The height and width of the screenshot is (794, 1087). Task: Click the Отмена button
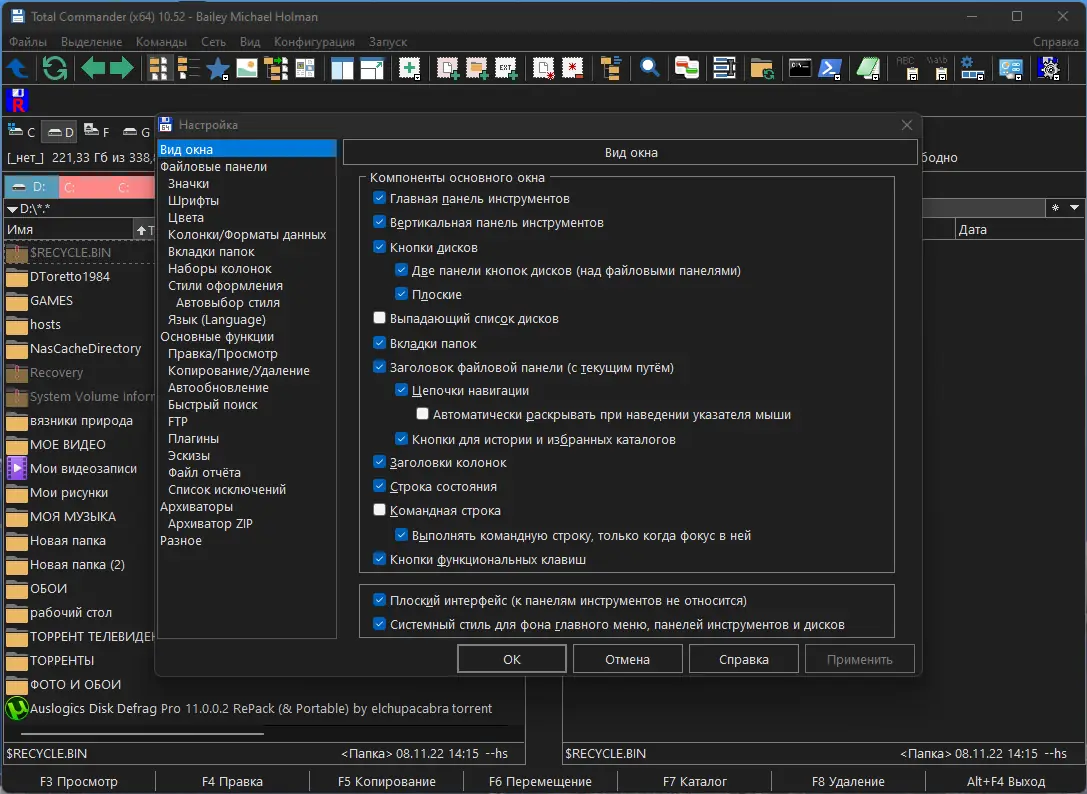[627, 660]
